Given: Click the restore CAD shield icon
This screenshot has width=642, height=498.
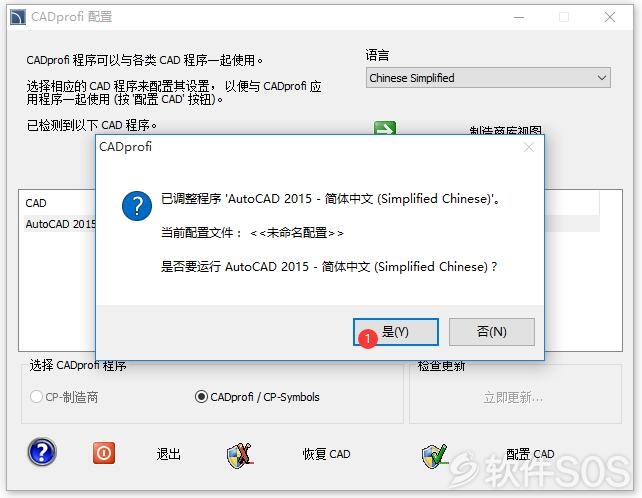Looking at the screenshot, I should coord(240,456).
